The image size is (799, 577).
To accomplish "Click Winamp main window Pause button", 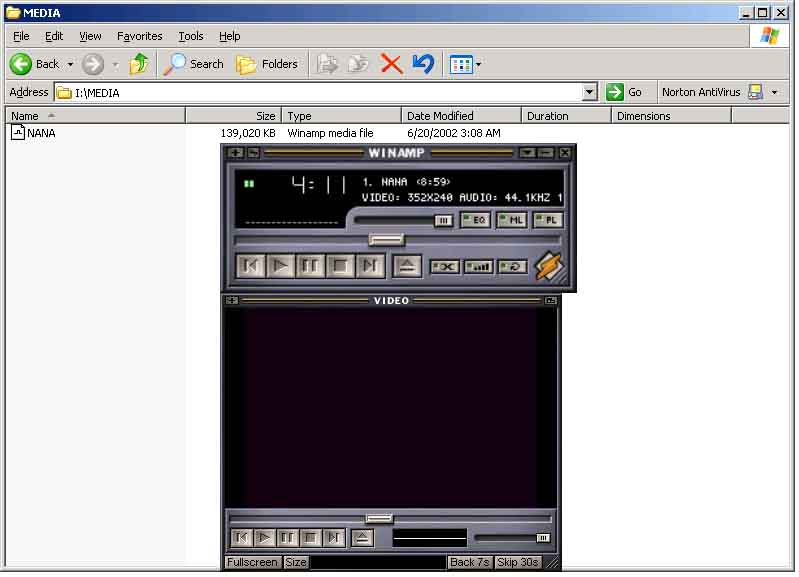I will click(310, 266).
